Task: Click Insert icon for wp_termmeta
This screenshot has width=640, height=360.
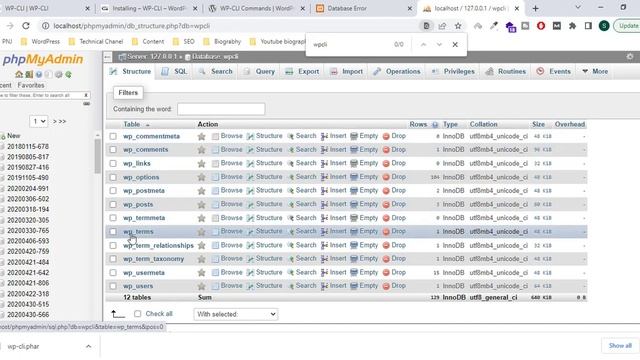Action: tap(324, 218)
